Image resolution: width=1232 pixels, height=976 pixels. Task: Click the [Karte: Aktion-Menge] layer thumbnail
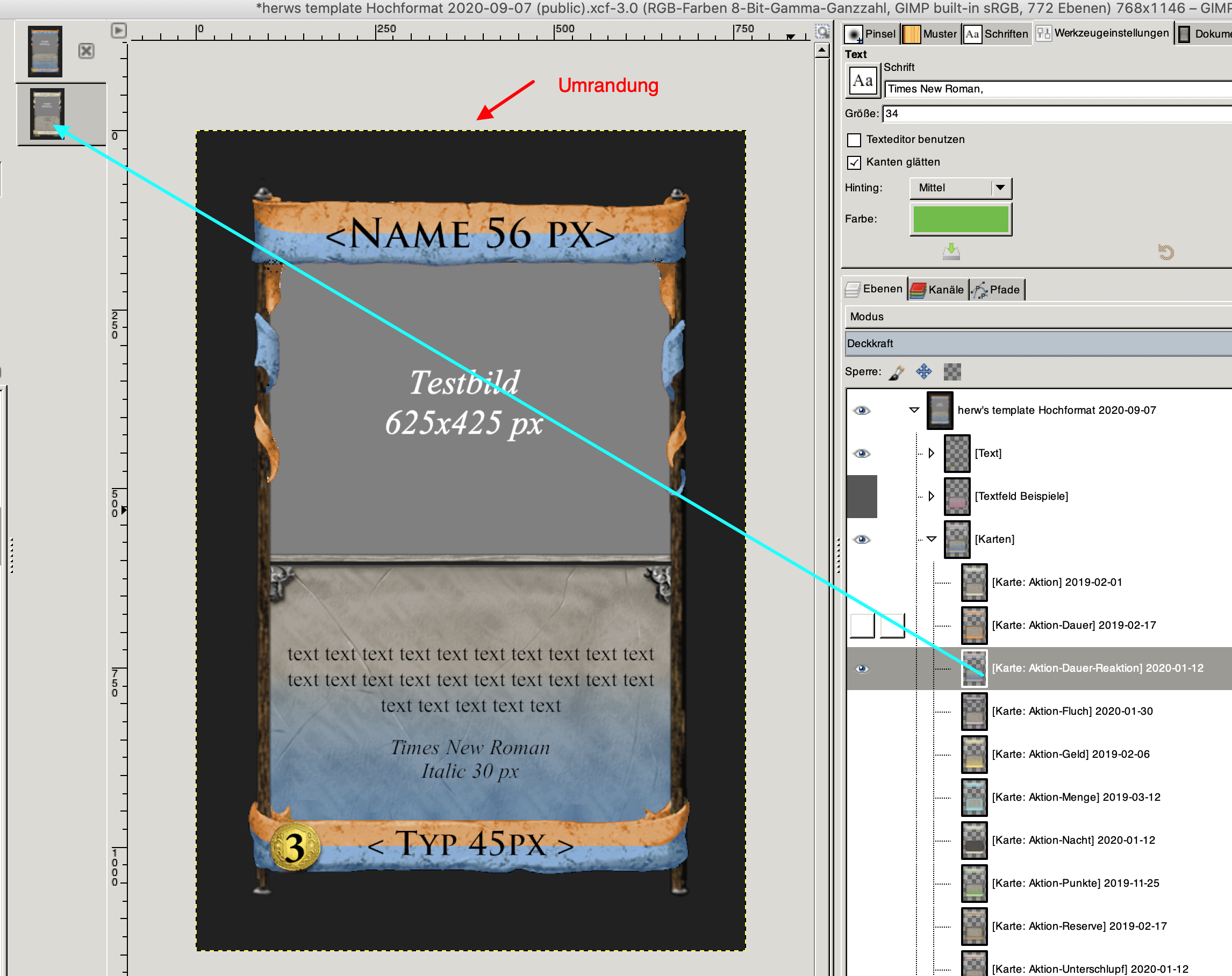tap(975, 797)
